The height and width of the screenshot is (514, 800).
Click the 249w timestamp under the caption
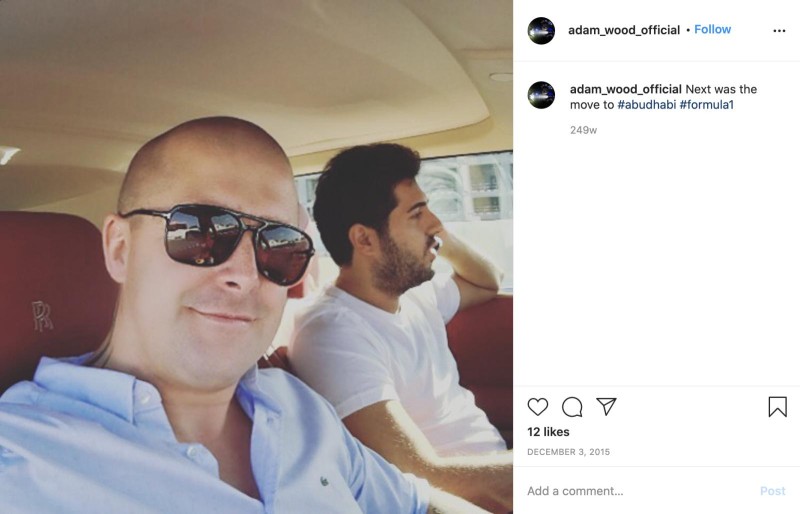pyautogui.click(x=583, y=130)
